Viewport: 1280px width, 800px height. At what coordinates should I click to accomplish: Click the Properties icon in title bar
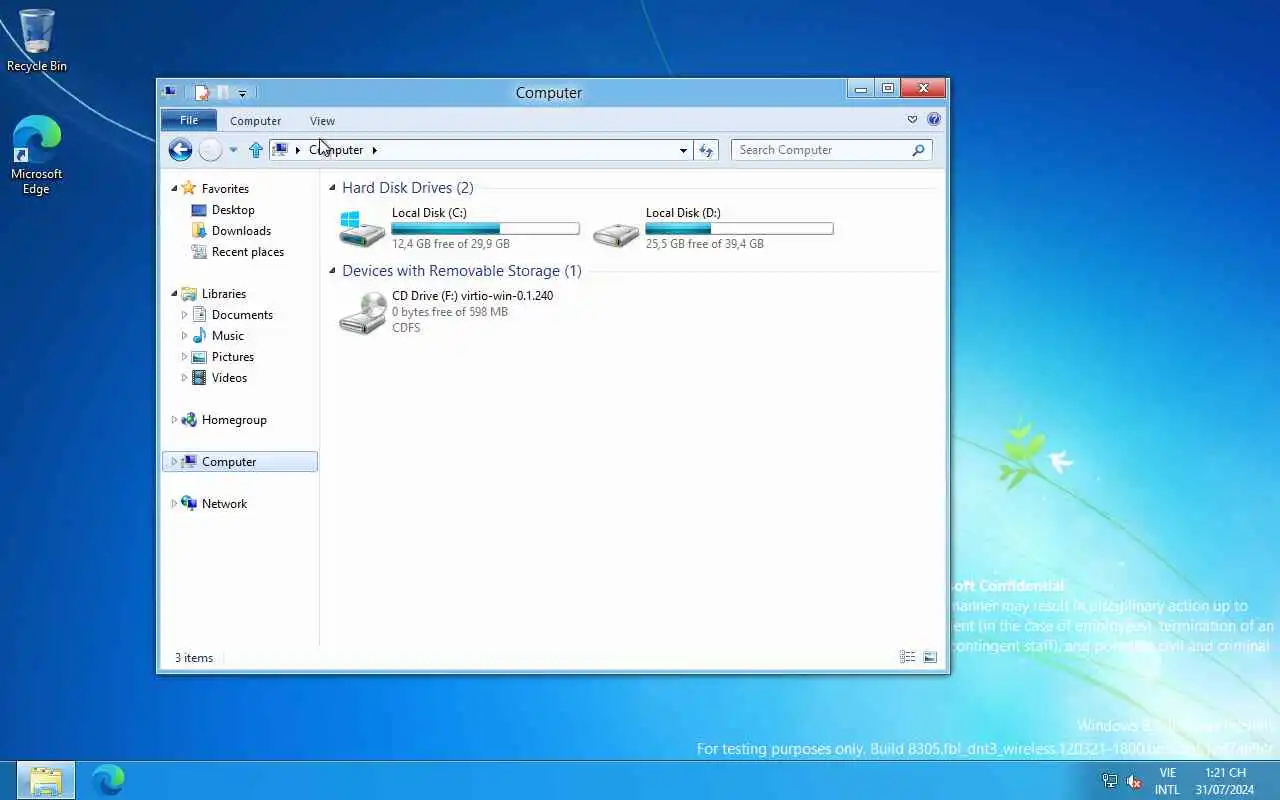pyautogui.click(x=203, y=93)
